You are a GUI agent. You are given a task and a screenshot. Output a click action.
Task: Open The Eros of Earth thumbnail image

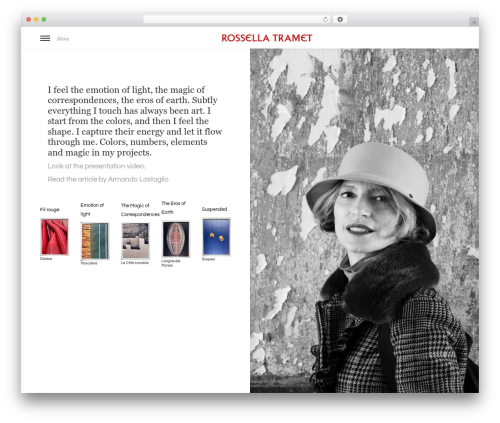click(x=176, y=239)
